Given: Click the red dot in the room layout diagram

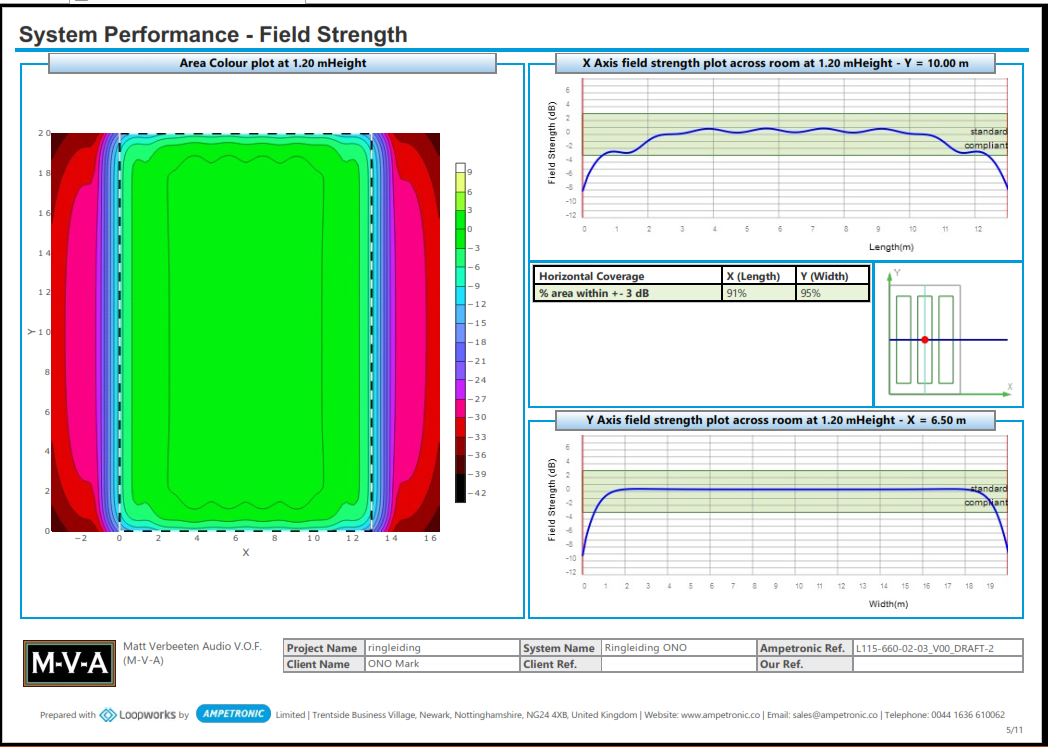Looking at the screenshot, I should point(925,340).
